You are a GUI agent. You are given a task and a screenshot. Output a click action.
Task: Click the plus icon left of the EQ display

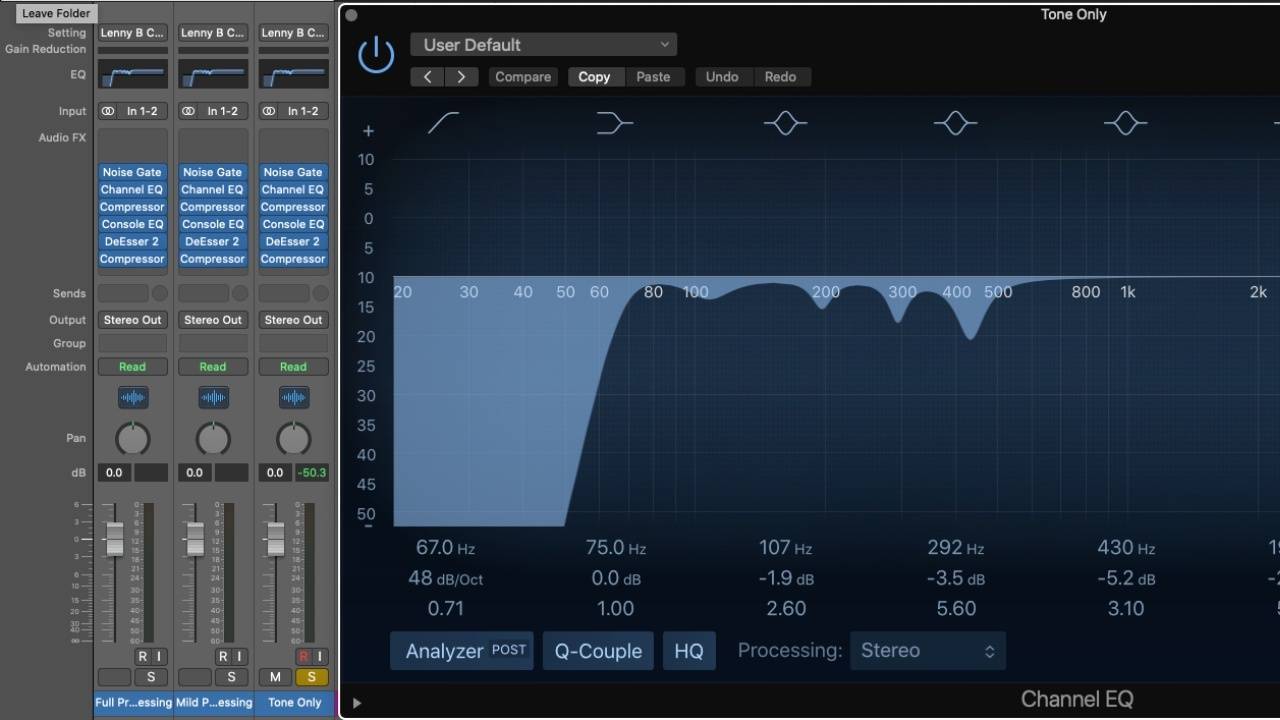[368, 130]
